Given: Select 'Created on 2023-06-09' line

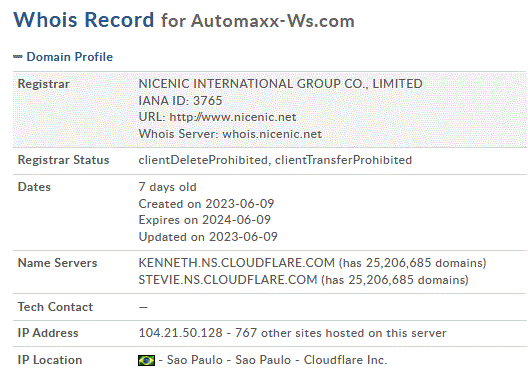Looking at the screenshot, I should click(x=206, y=204).
